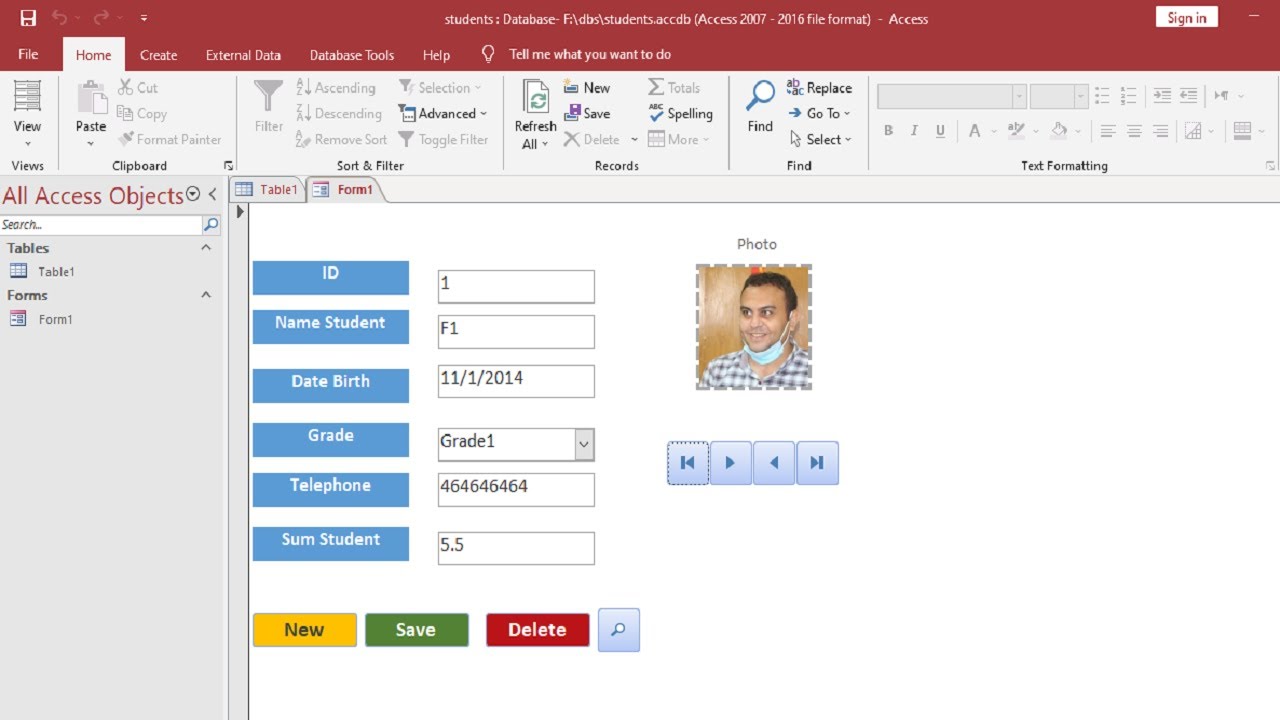Click Save in the Records group

pos(587,114)
